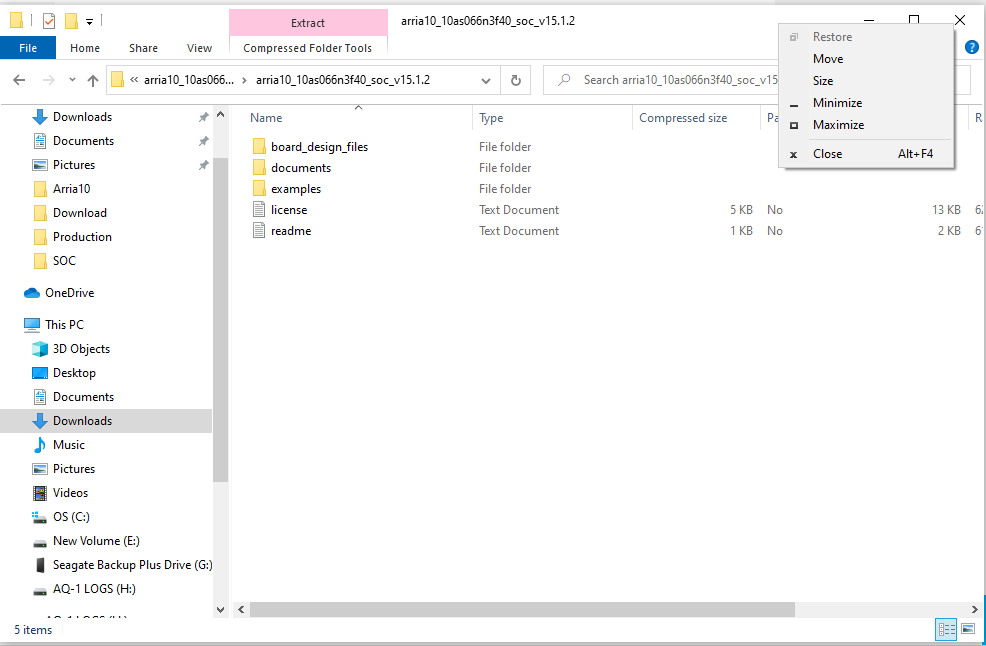The width and height of the screenshot is (986, 646).
Task: Open Documents under This PC
Action: coord(83,397)
